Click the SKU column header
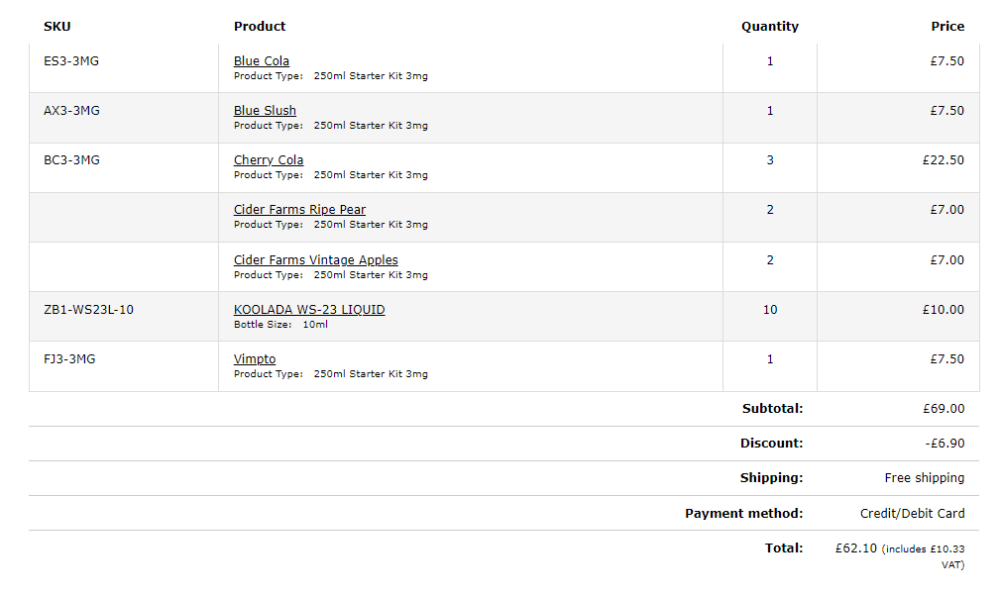This screenshot has height=597, width=1000. tap(57, 26)
